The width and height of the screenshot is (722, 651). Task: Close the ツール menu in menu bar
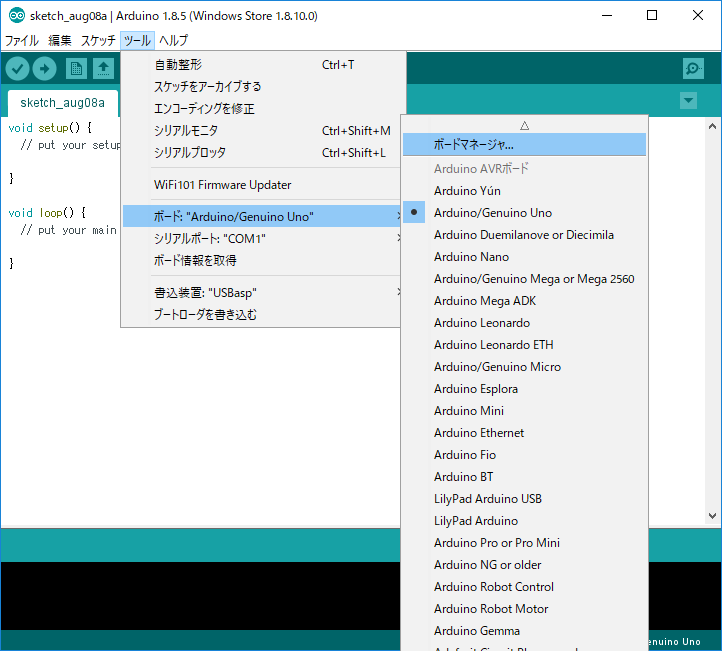tap(137, 41)
